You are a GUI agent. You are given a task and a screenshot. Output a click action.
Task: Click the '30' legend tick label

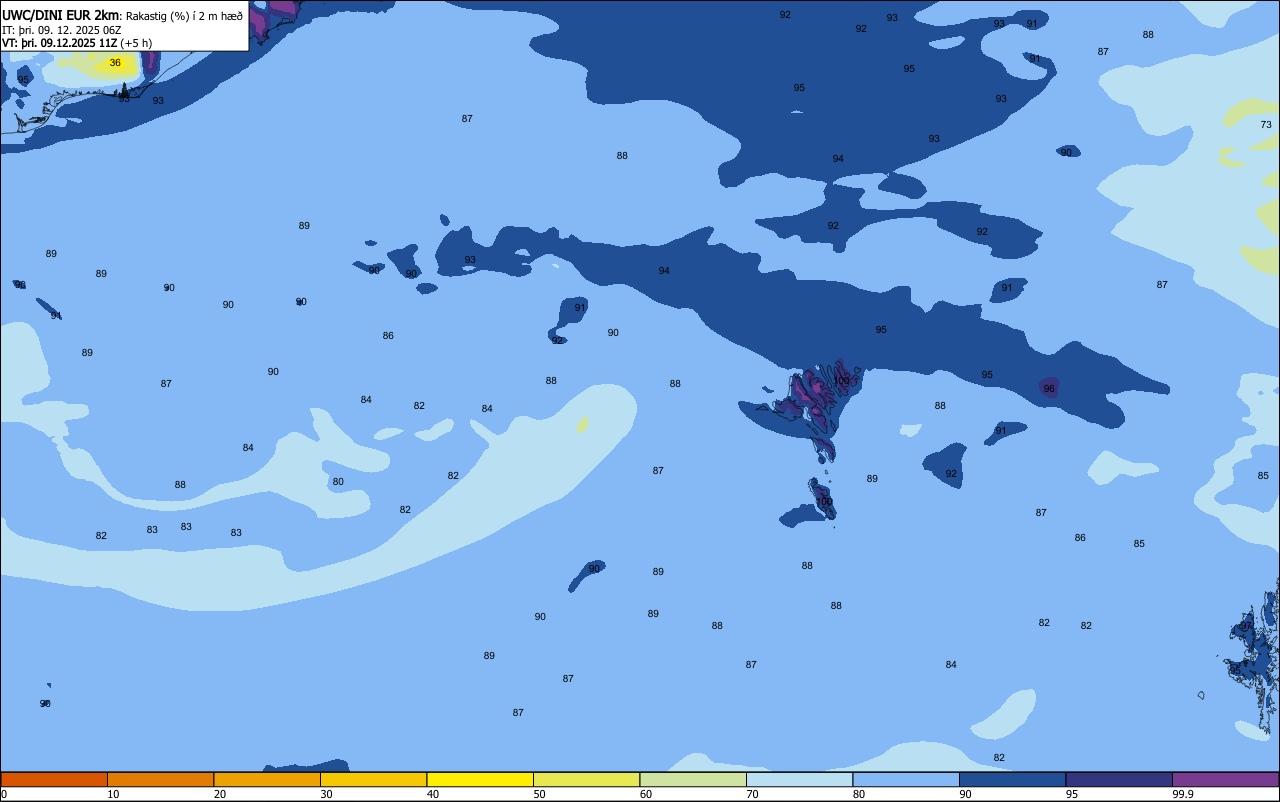(x=327, y=794)
